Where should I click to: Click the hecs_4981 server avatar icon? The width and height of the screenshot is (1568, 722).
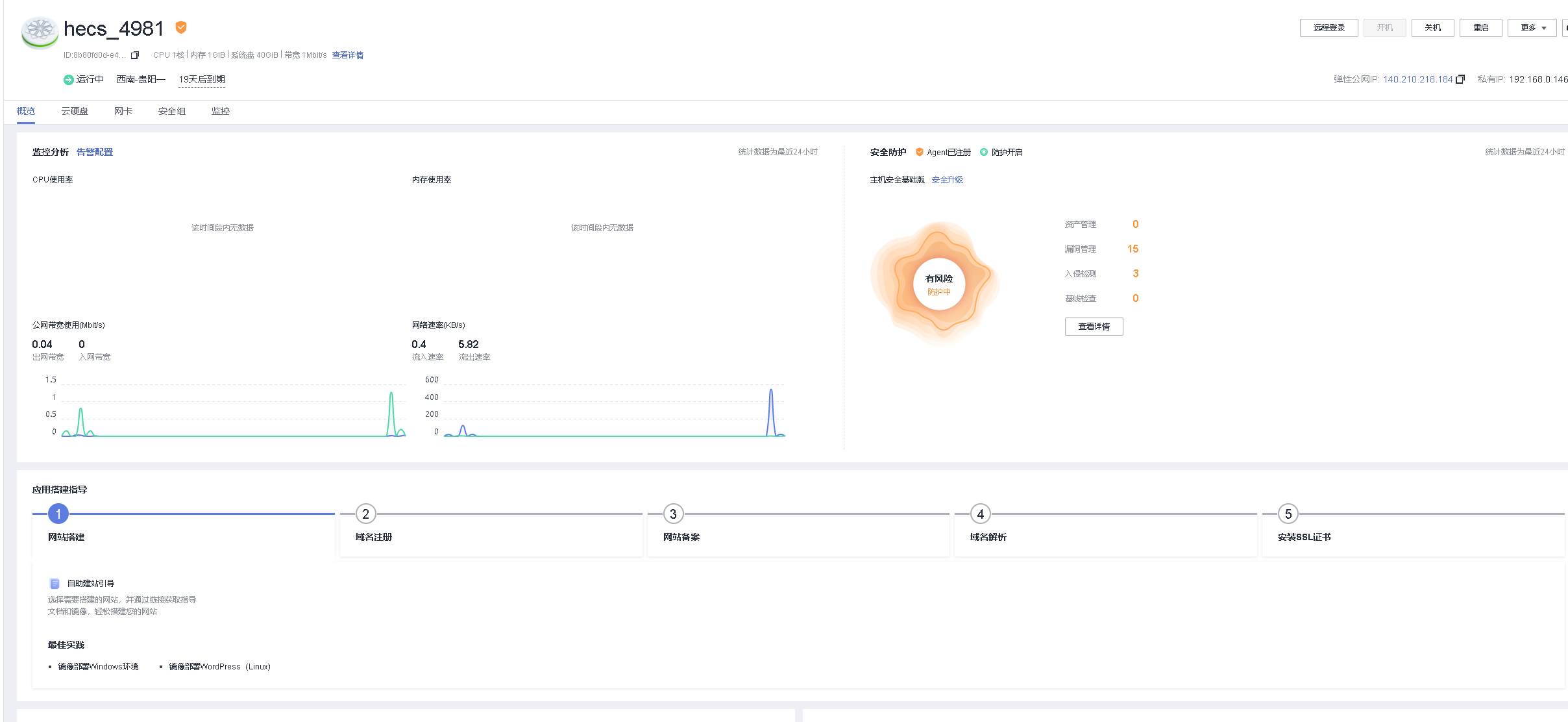coord(40,32)
